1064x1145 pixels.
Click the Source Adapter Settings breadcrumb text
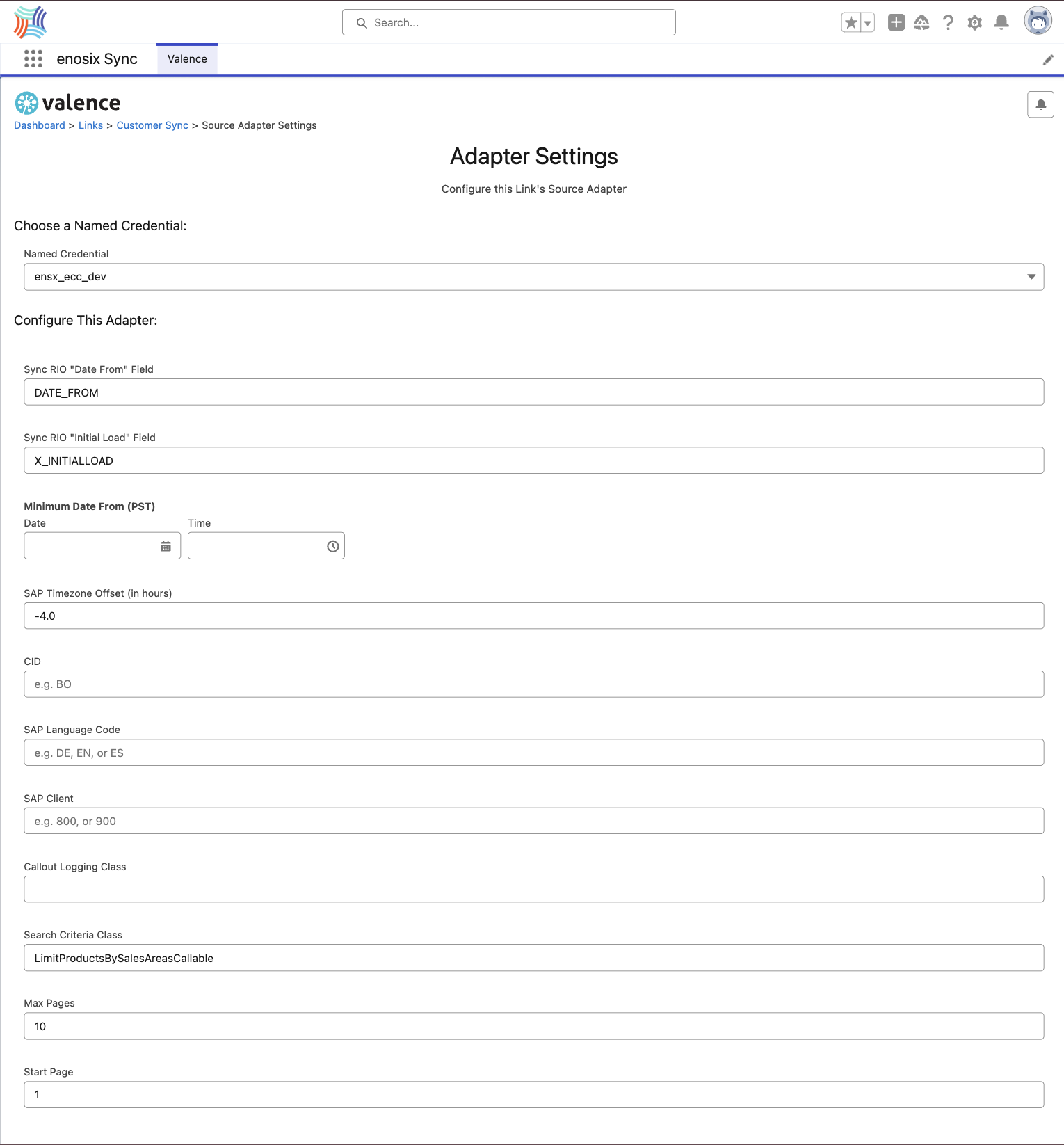259,125
